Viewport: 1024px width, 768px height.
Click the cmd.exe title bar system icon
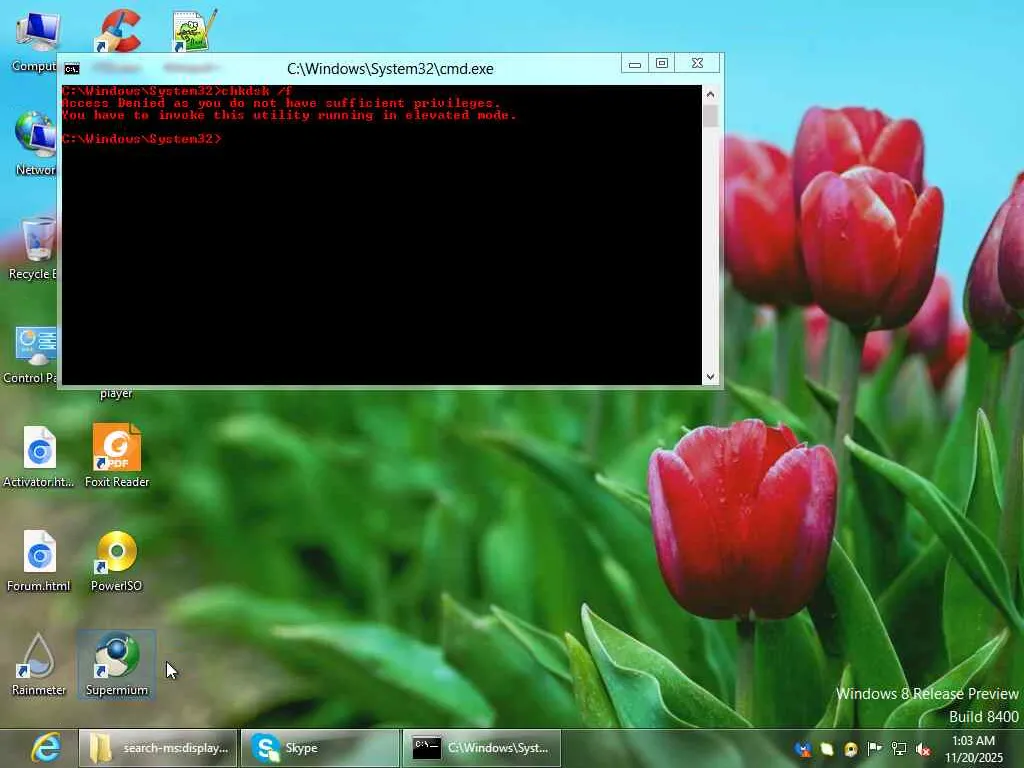(72, 69)
